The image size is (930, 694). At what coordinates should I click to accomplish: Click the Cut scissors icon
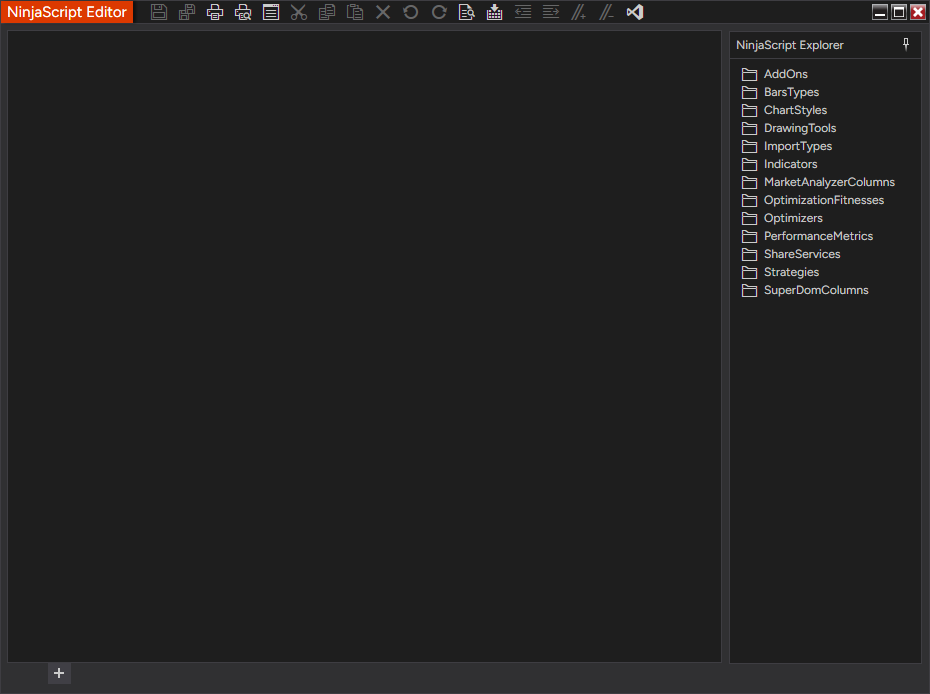pyautogui.click(x=299, y=12)
